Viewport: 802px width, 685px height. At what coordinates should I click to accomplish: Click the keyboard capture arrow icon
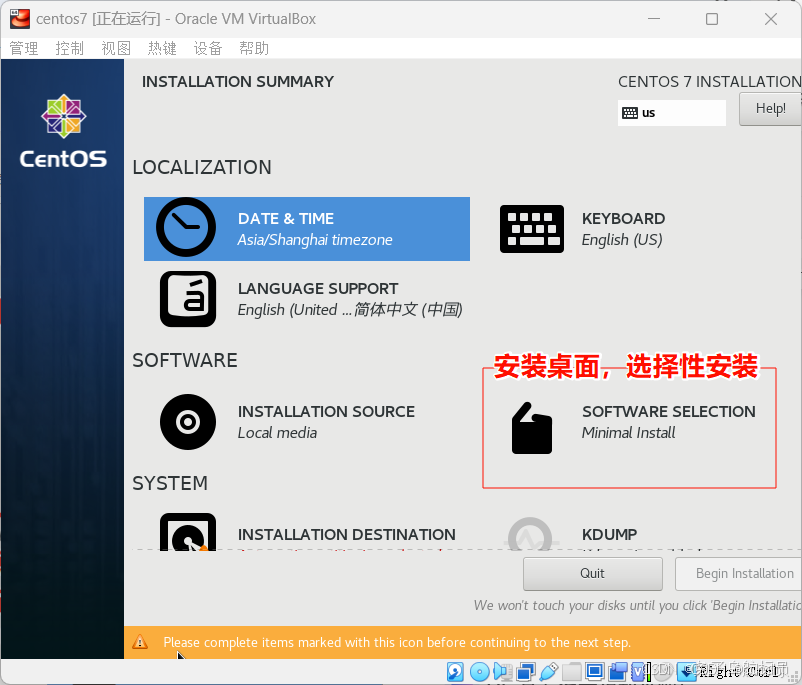(x=687, y=672)
